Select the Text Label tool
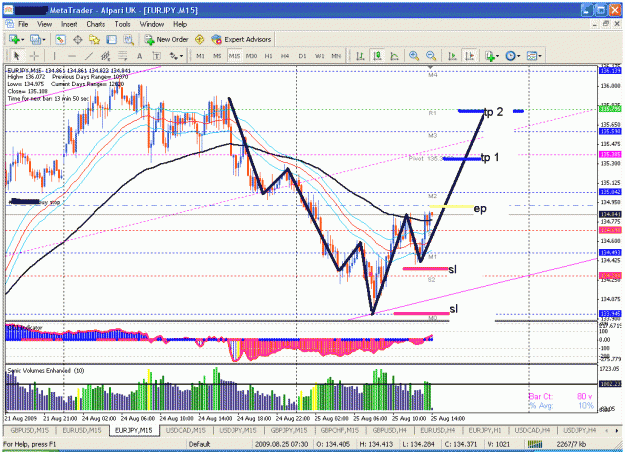Image resolution: width=625 pixels, height=452 pixels. click(x=157, y=56)
